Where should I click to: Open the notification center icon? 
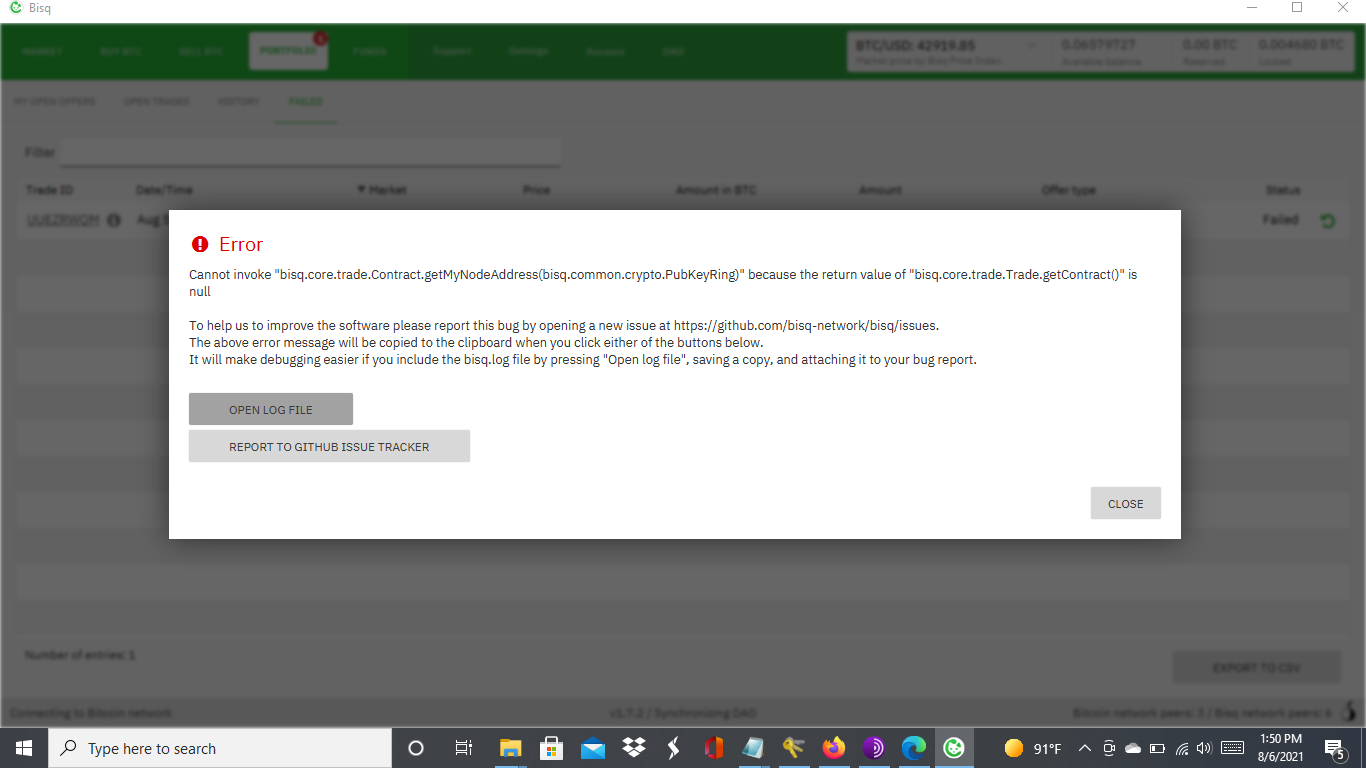(x=1334, y=748)
